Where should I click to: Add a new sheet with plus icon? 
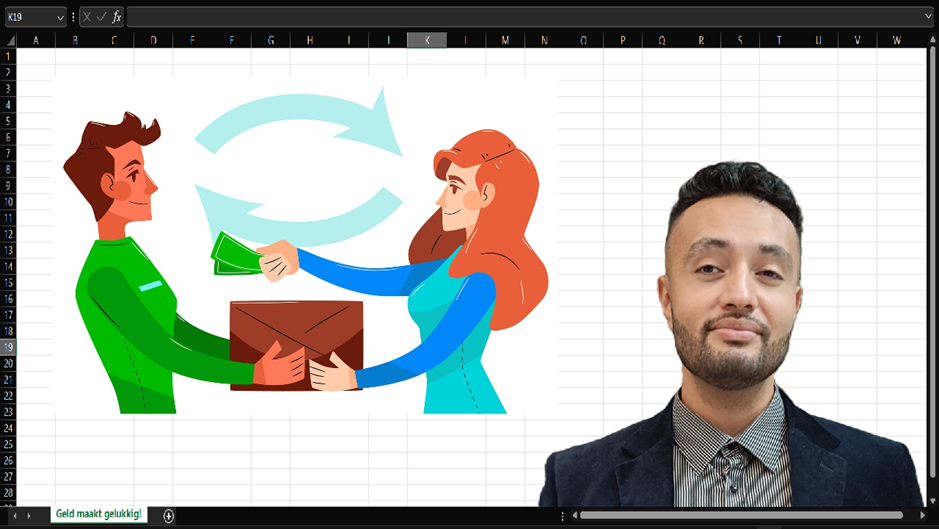point(168,516)
